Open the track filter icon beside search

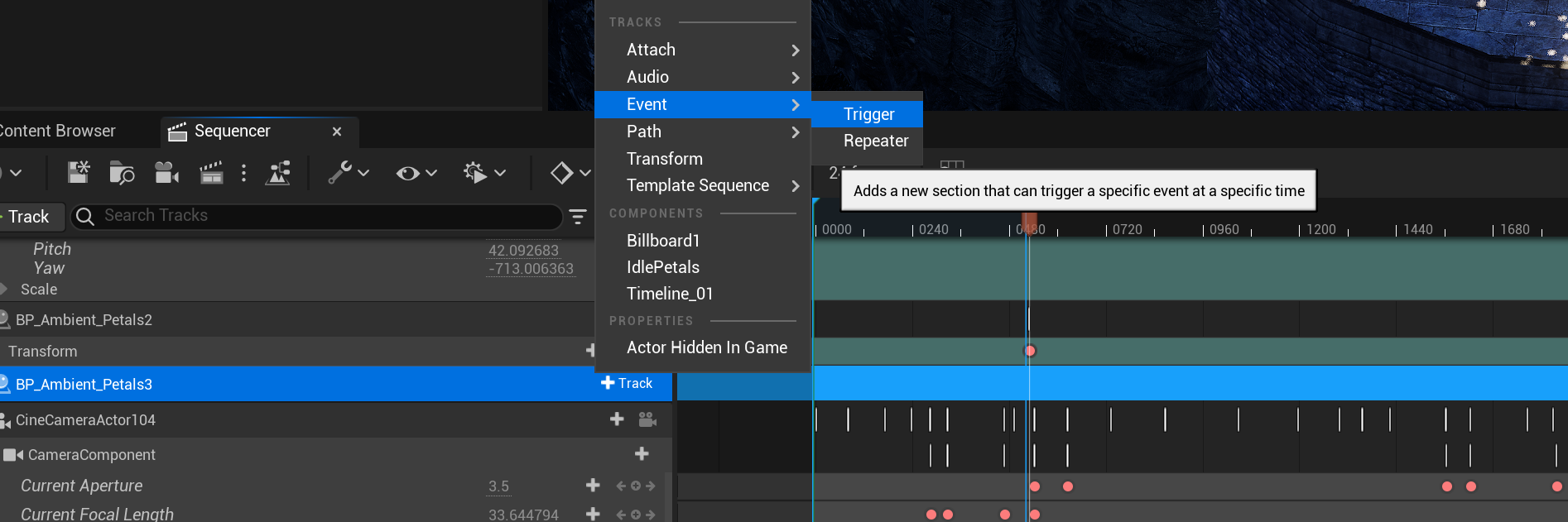(578, 217)
